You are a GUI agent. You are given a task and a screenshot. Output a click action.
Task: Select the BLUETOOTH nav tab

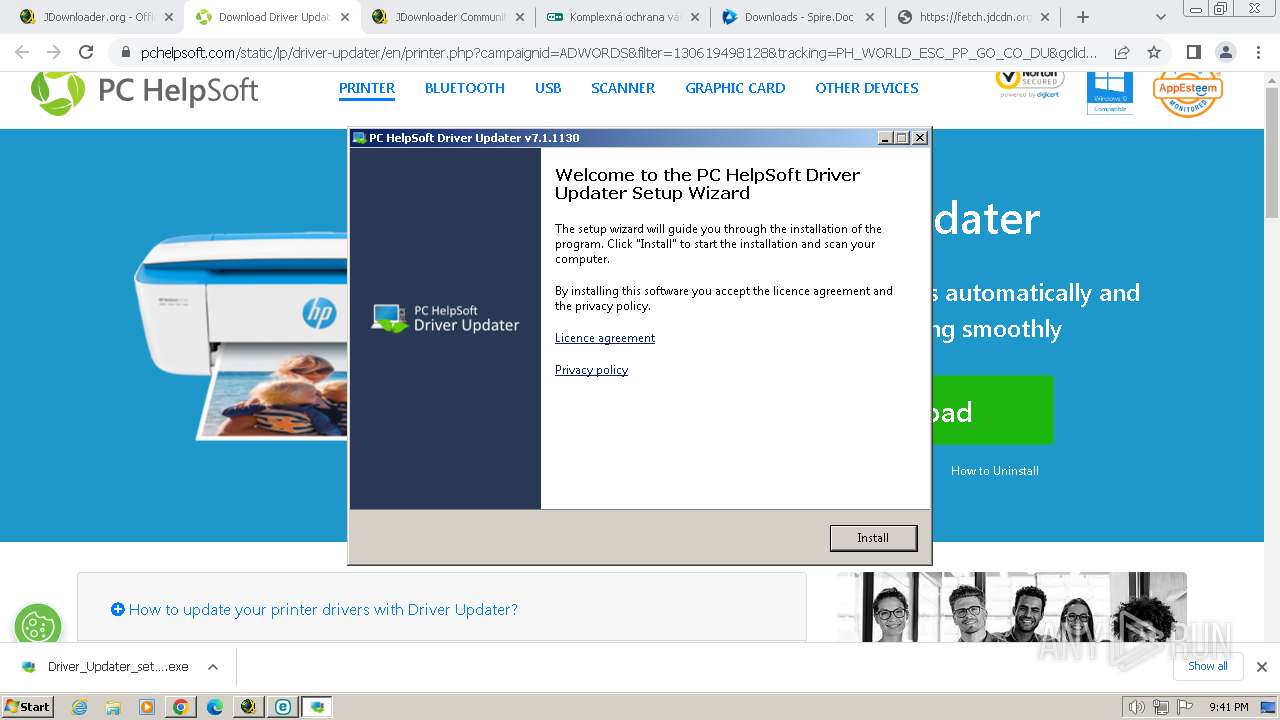point(465,88)
